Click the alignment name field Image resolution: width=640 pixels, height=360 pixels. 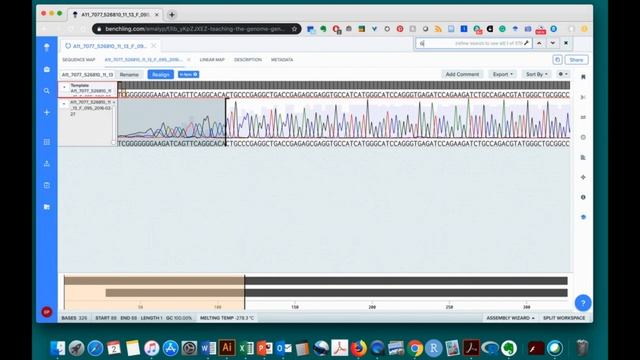click(x=87, y=75)
